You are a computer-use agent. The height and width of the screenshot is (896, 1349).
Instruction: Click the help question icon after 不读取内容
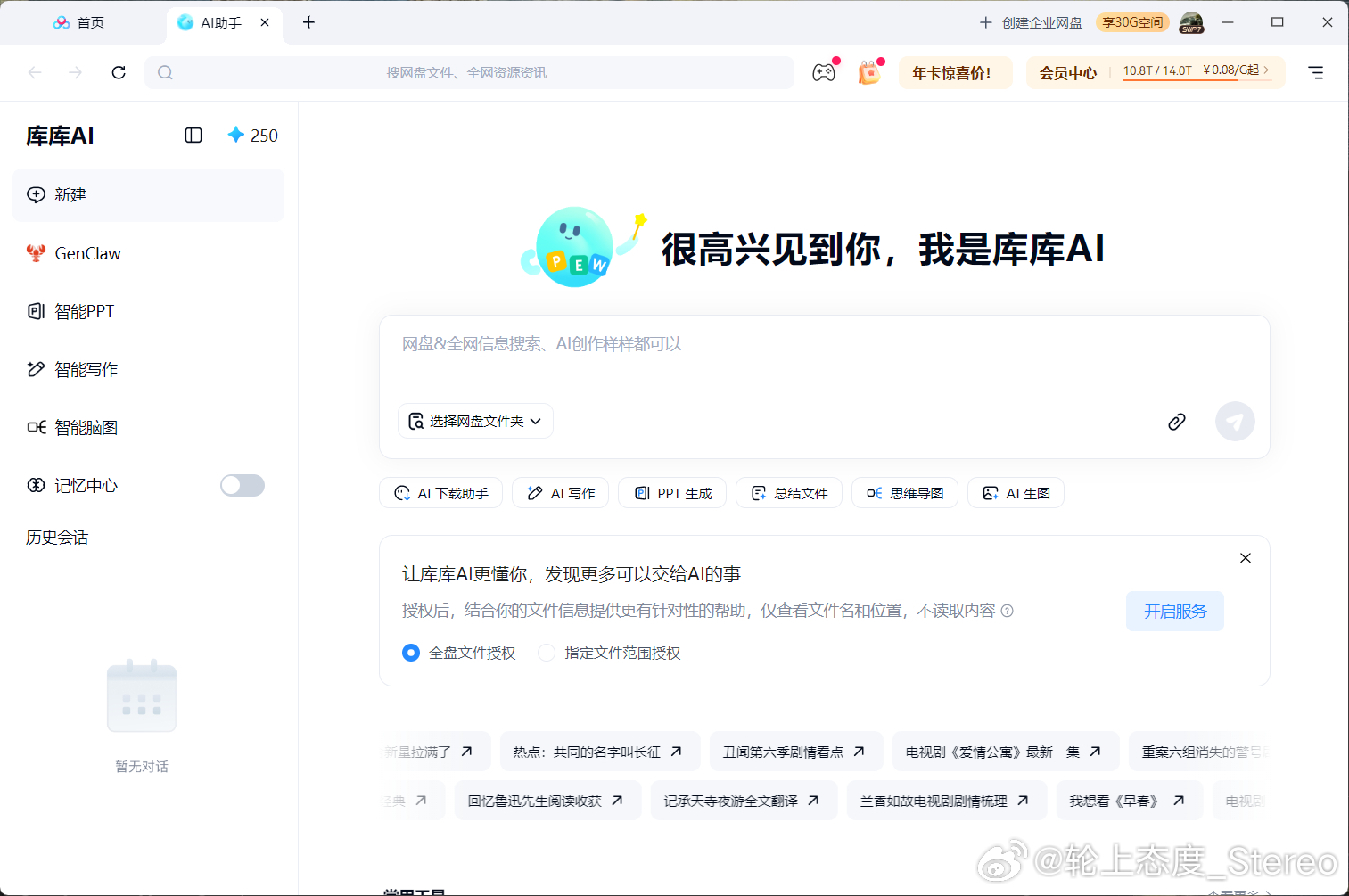[1008, 611]
